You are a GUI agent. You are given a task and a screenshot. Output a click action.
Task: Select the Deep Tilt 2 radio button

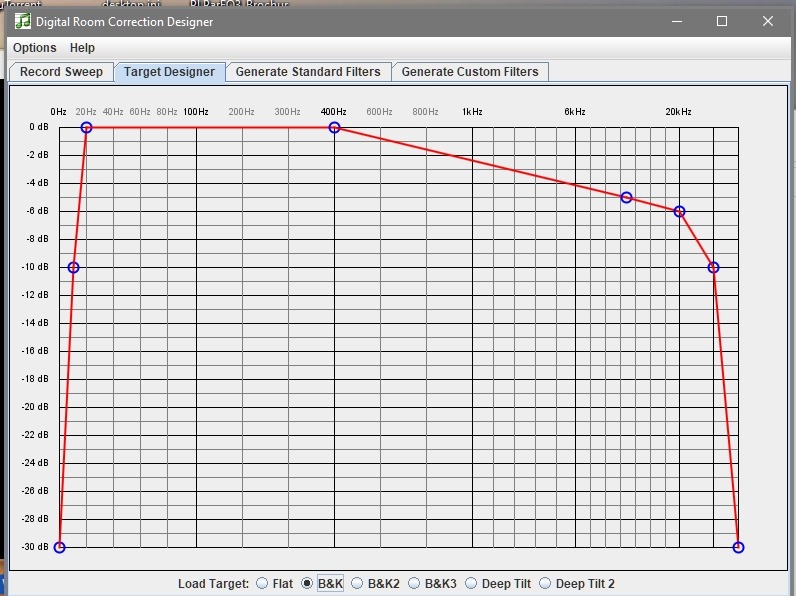(x=545, y=583)
